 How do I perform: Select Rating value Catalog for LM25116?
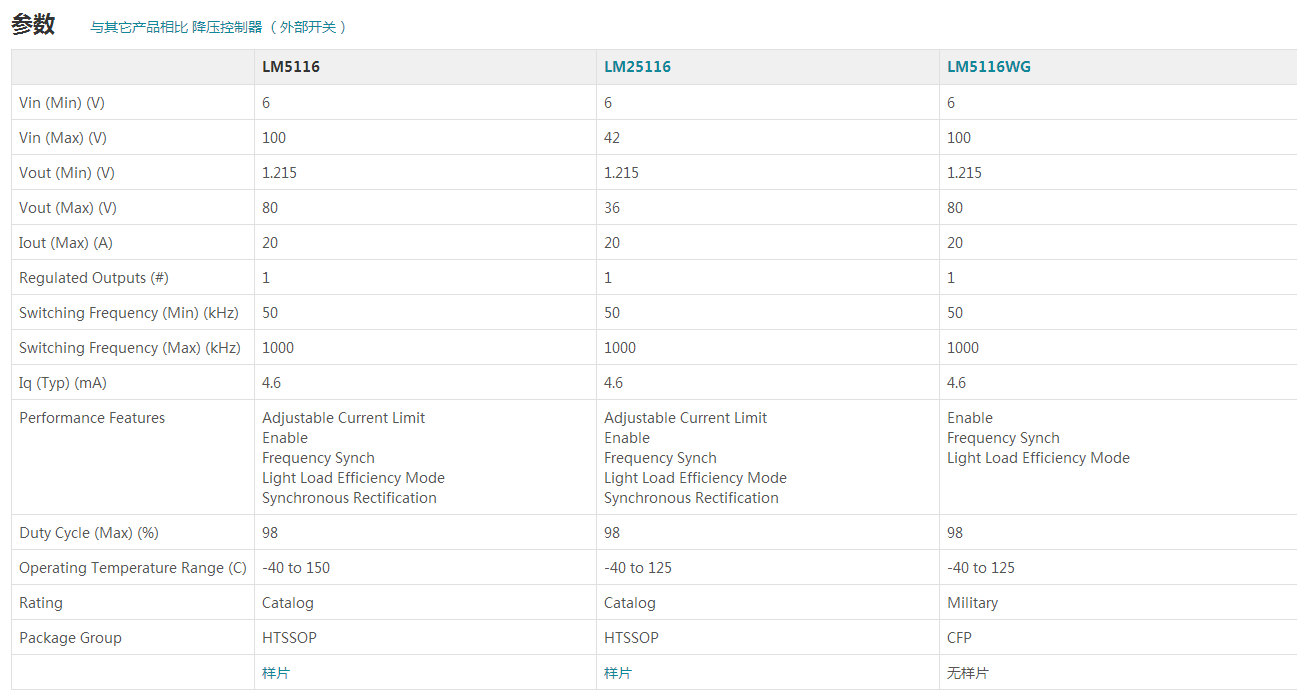(x=630, y=603)
